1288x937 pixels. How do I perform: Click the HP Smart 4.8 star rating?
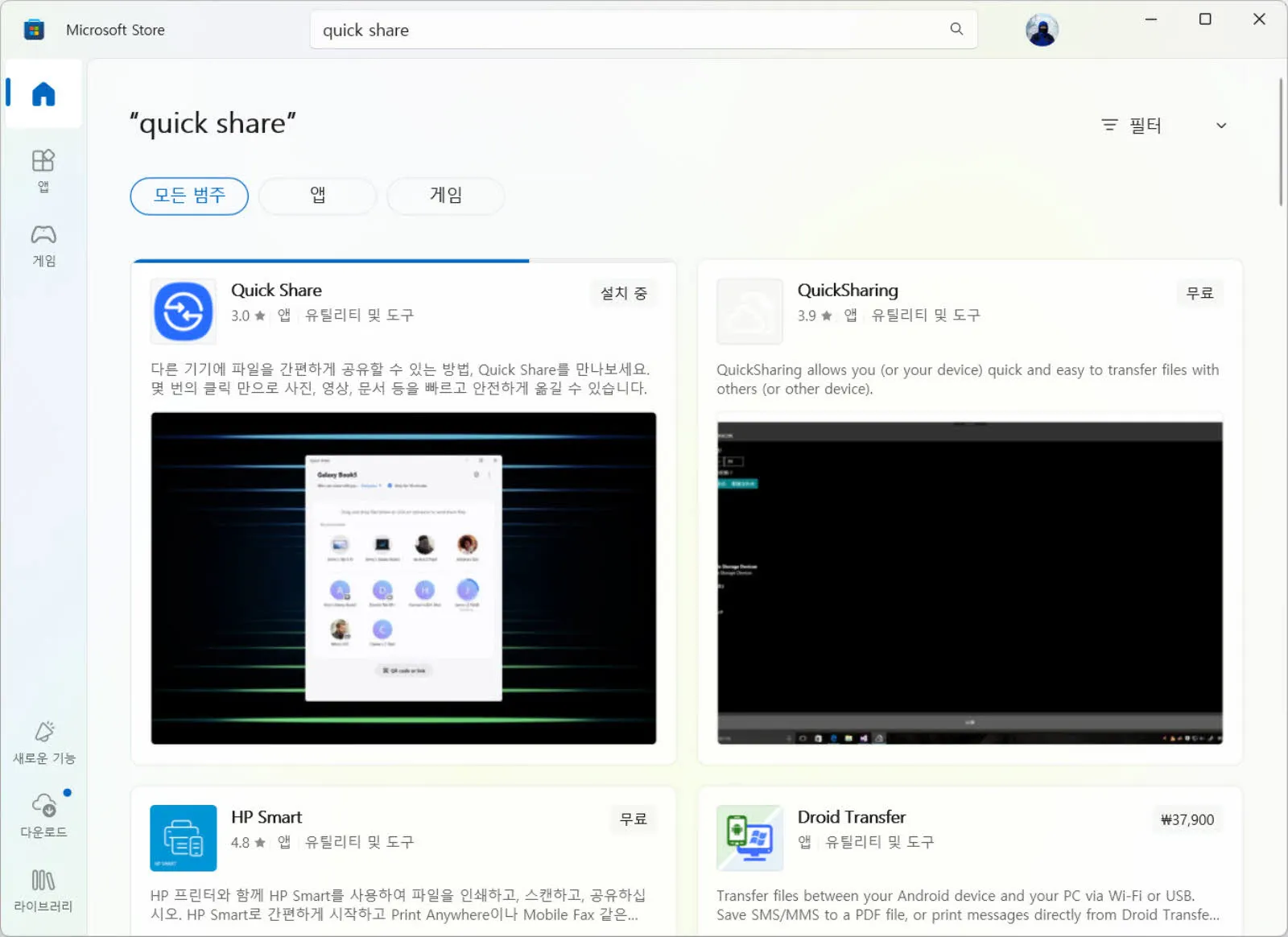[248, 842]
